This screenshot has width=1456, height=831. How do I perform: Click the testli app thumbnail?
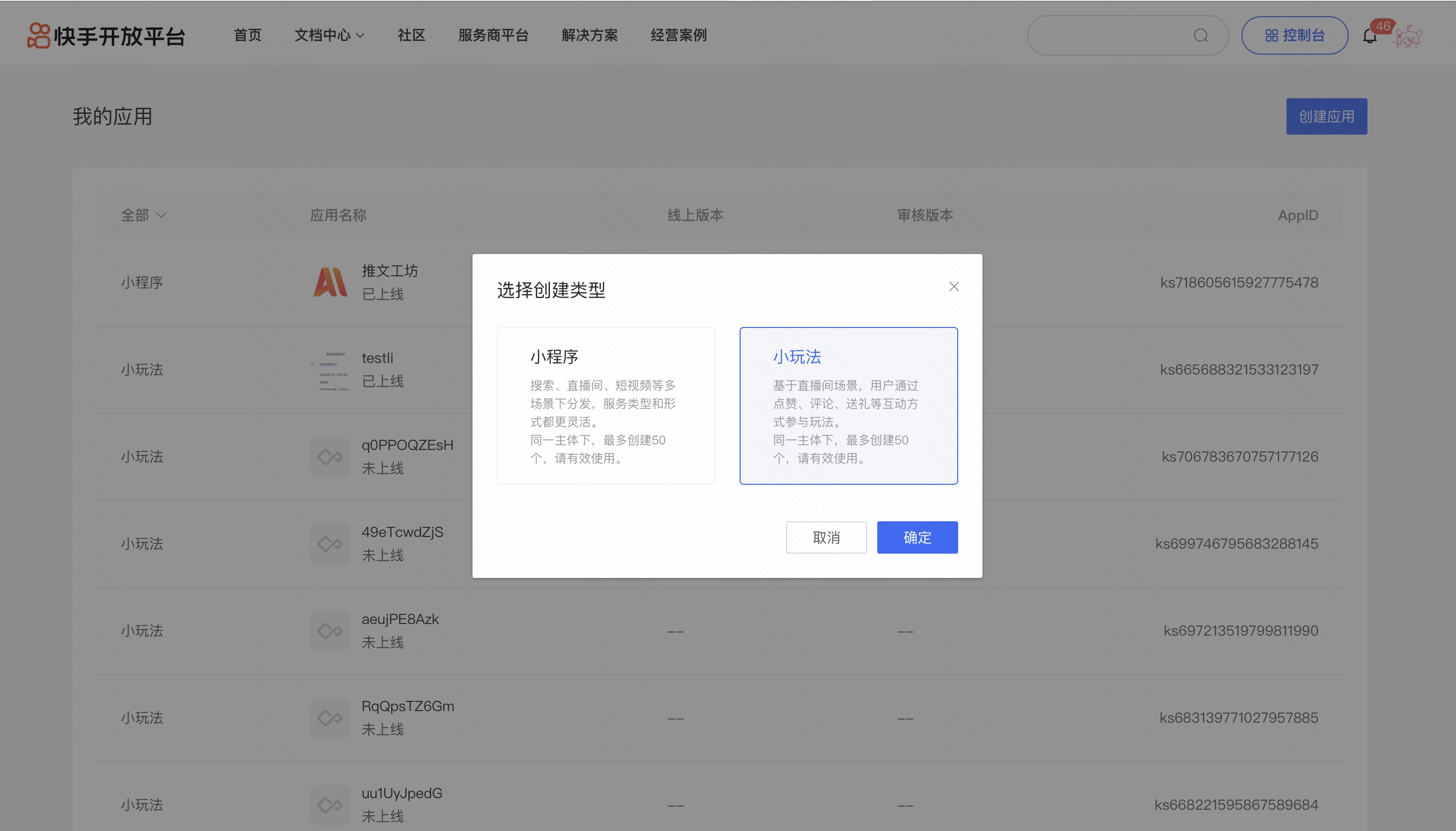330,370
